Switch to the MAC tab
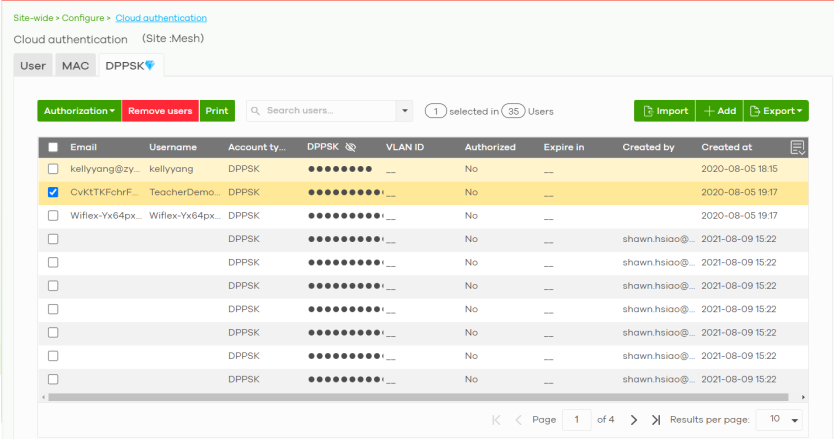 pyautogui.click(x=75, y=66)
